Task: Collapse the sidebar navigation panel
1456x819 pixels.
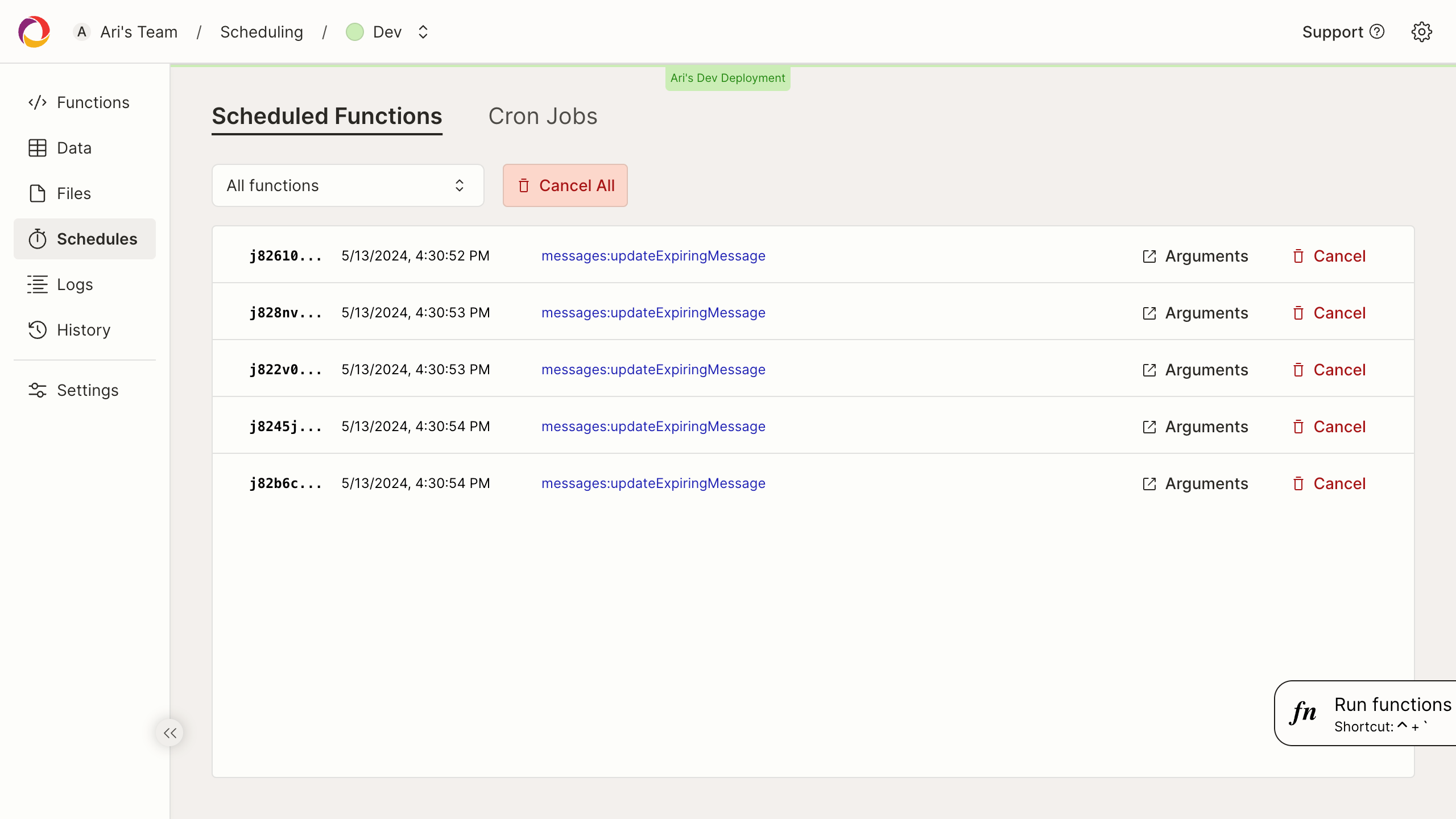Action: coord(170,733)
